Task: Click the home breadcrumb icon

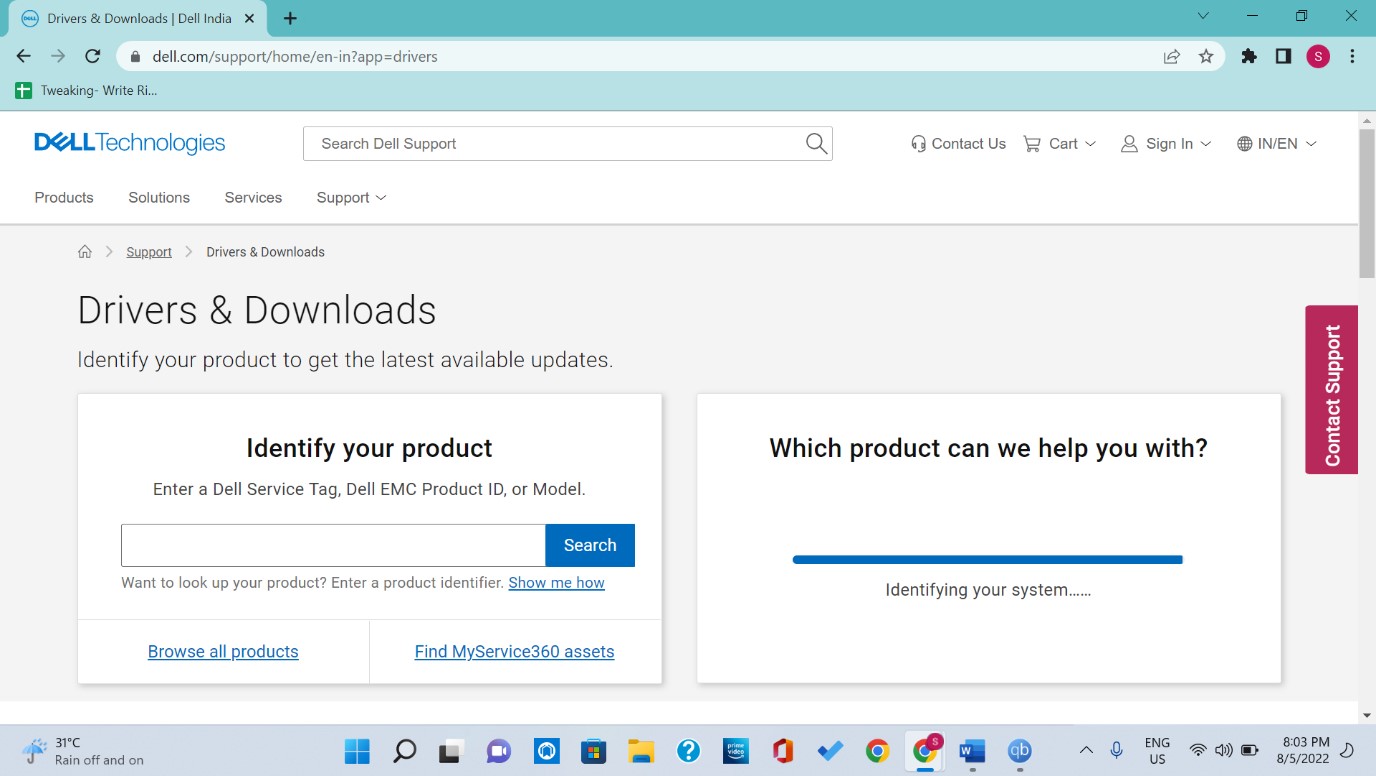Action: coord(85,252)
